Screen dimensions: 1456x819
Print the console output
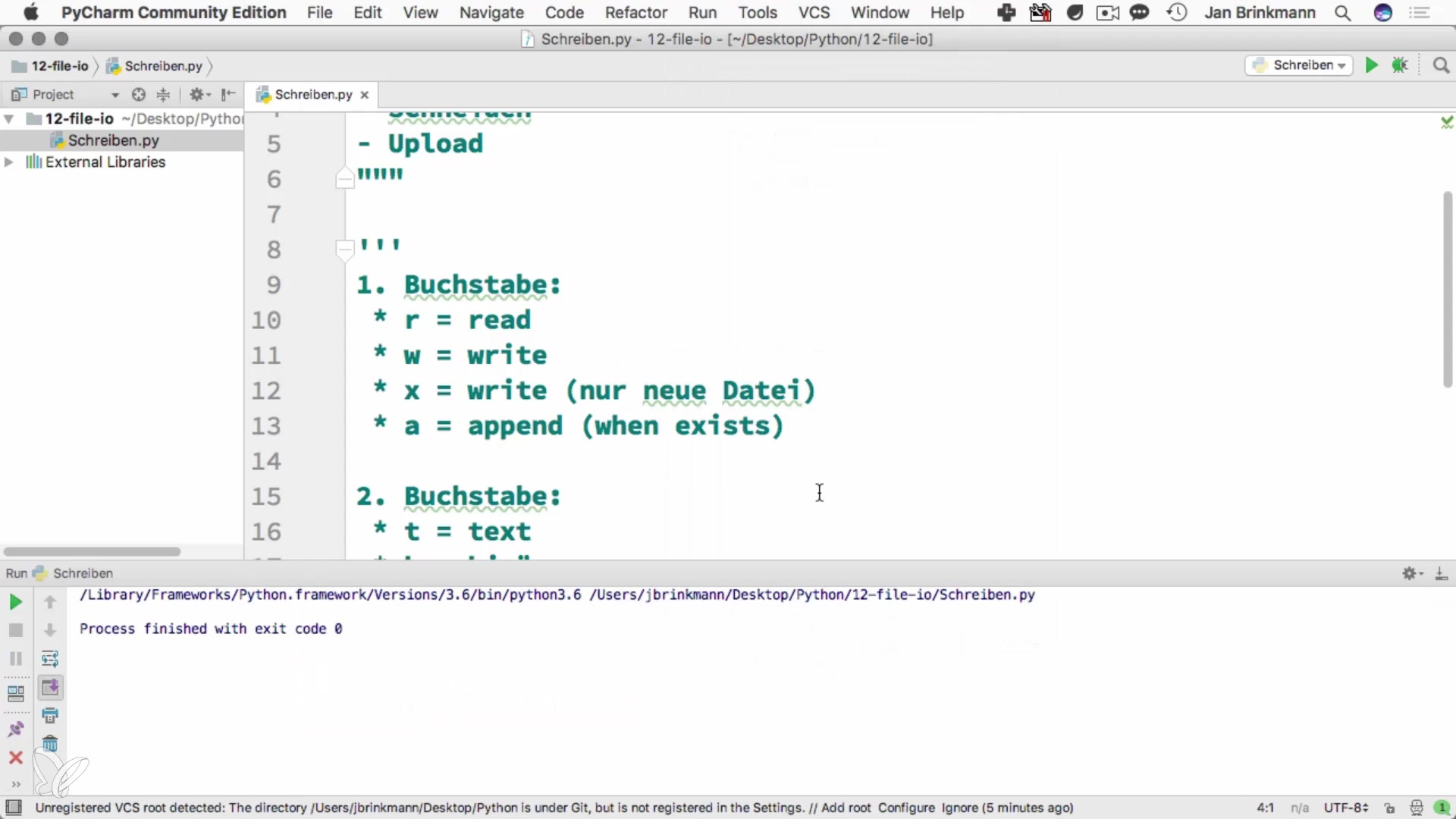pos(50,715)
